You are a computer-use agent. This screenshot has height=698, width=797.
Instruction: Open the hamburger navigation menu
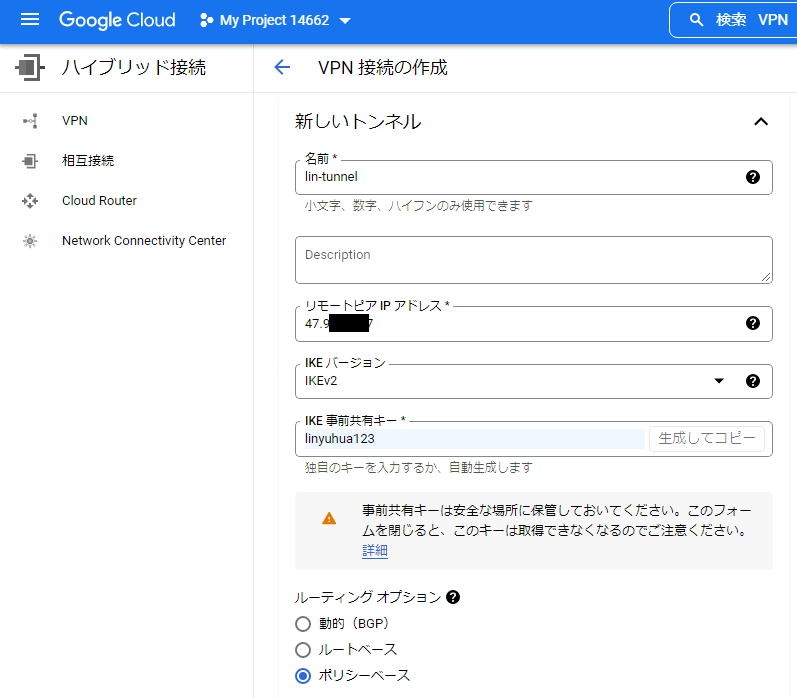click(30, 20)
